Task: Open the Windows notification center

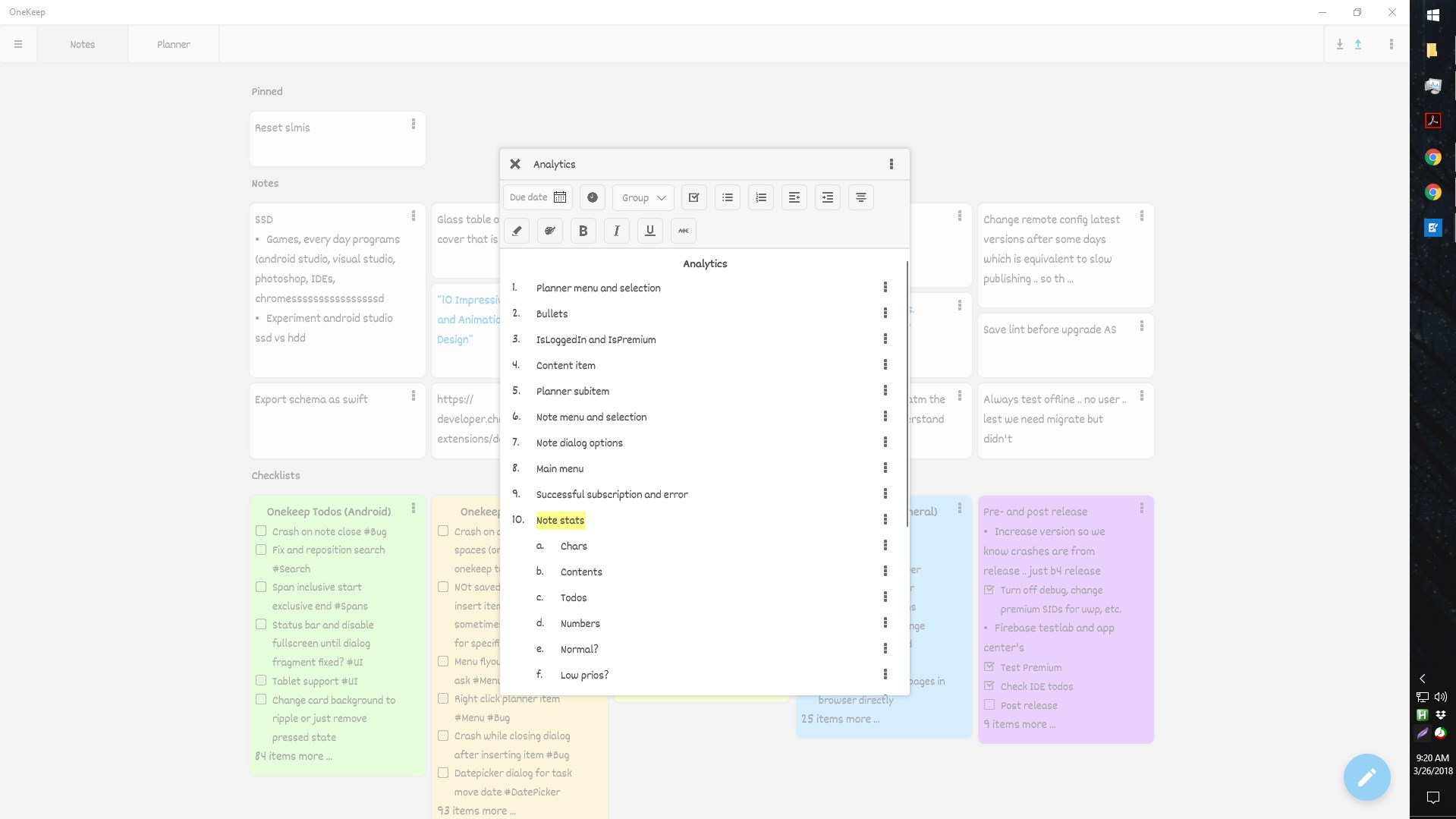Action: pyautogui.click(x=1433, y=797)
